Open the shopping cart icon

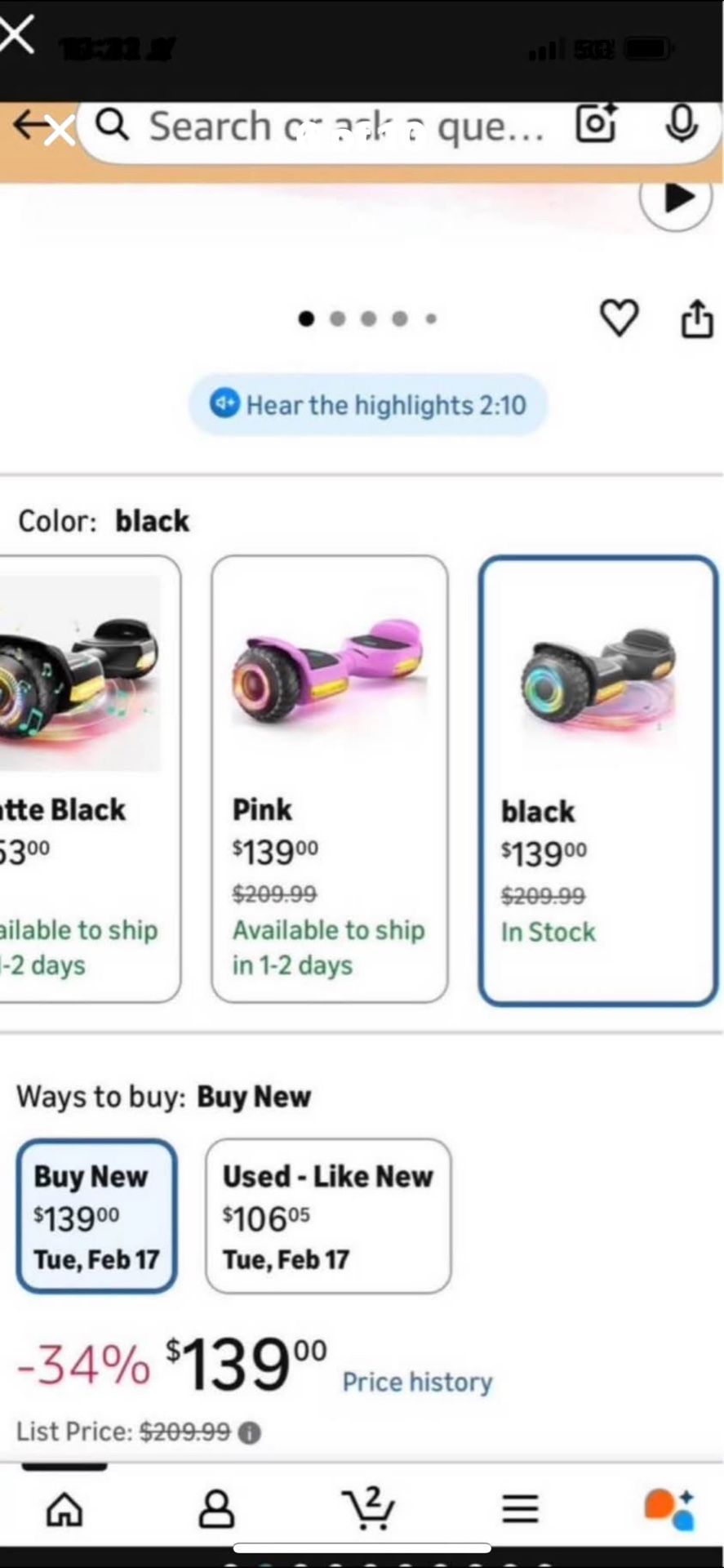(369, 1507)
